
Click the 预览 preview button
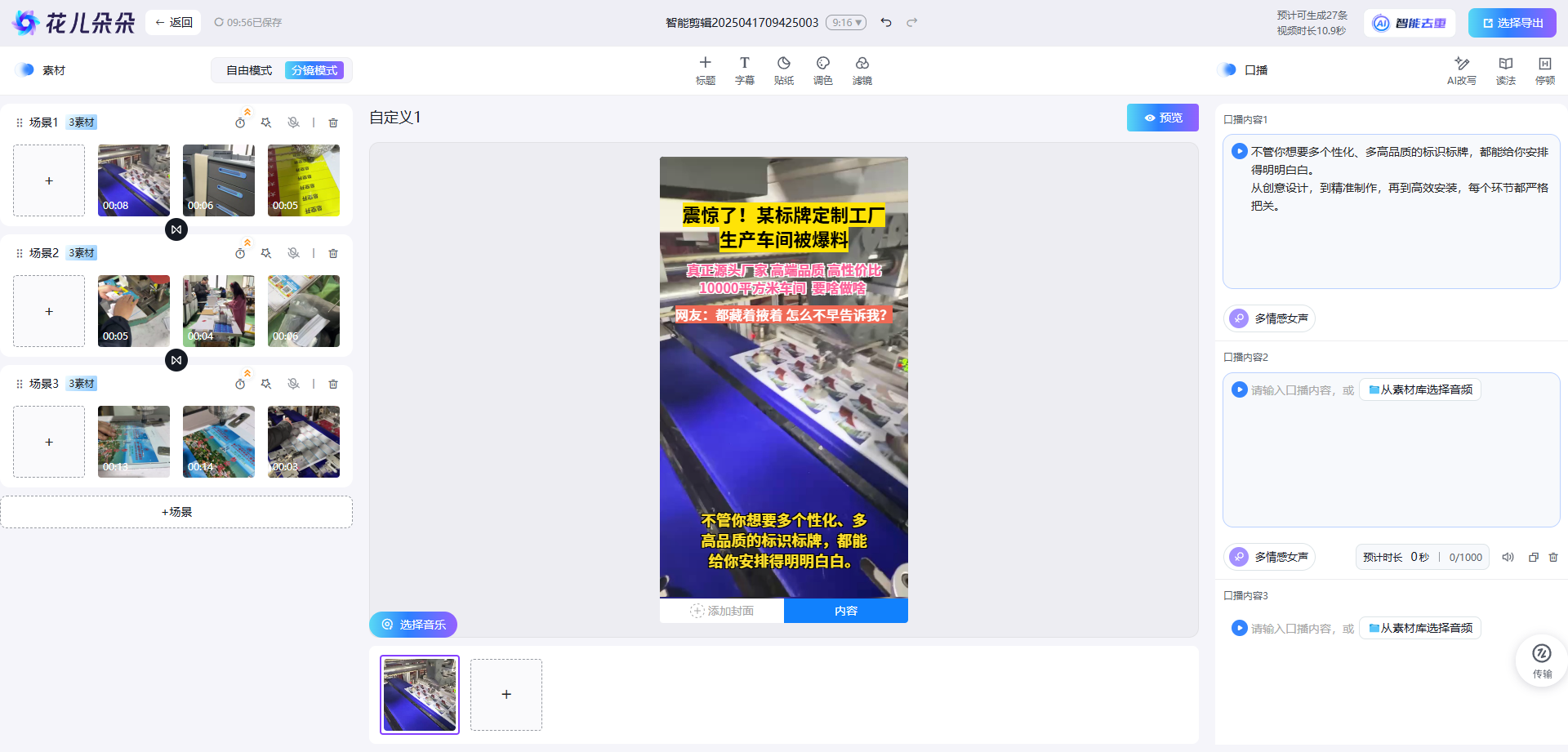click(x=1161, y=117)
